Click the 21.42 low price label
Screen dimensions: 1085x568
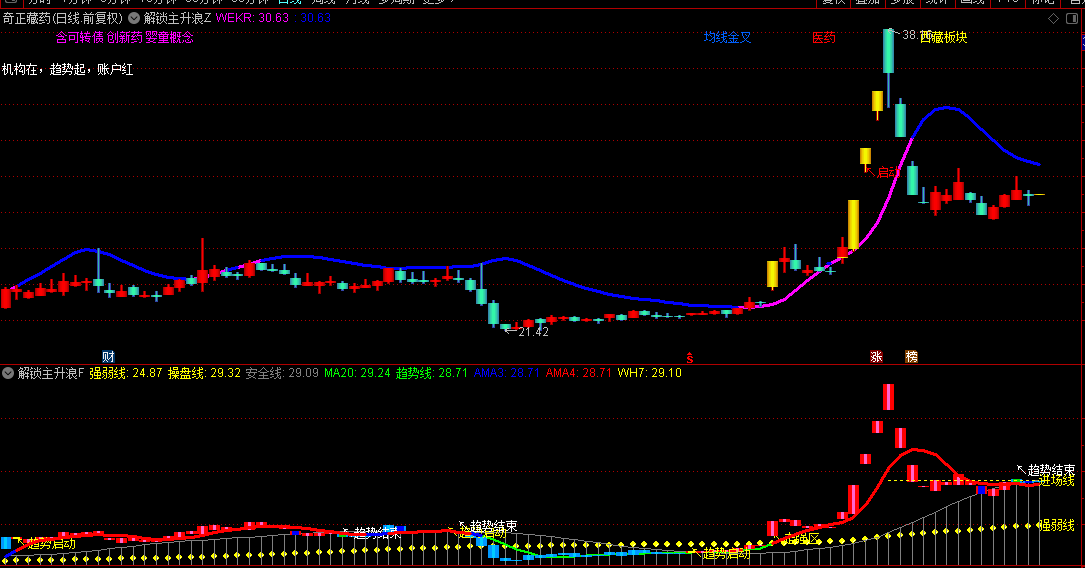pyautogui.click(x=534, y=332)
